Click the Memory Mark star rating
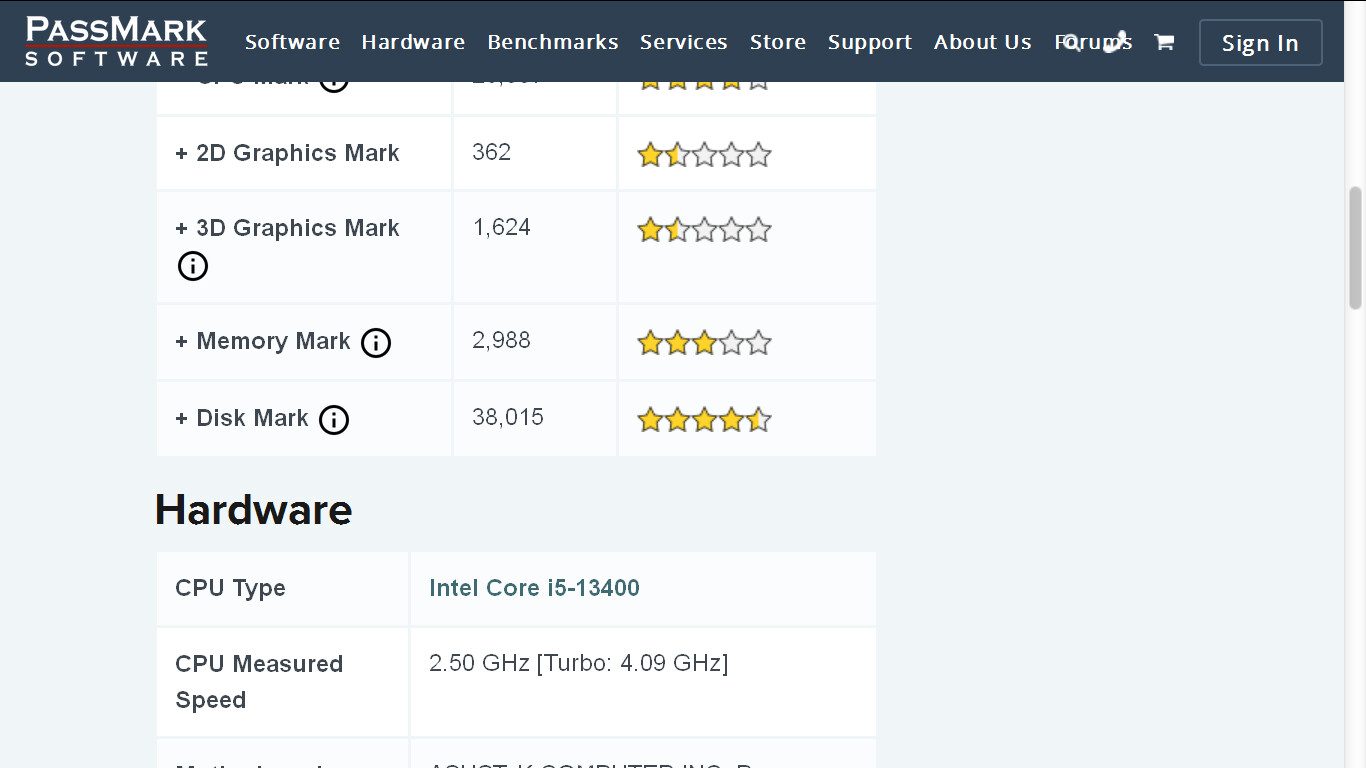 point(704,344)
